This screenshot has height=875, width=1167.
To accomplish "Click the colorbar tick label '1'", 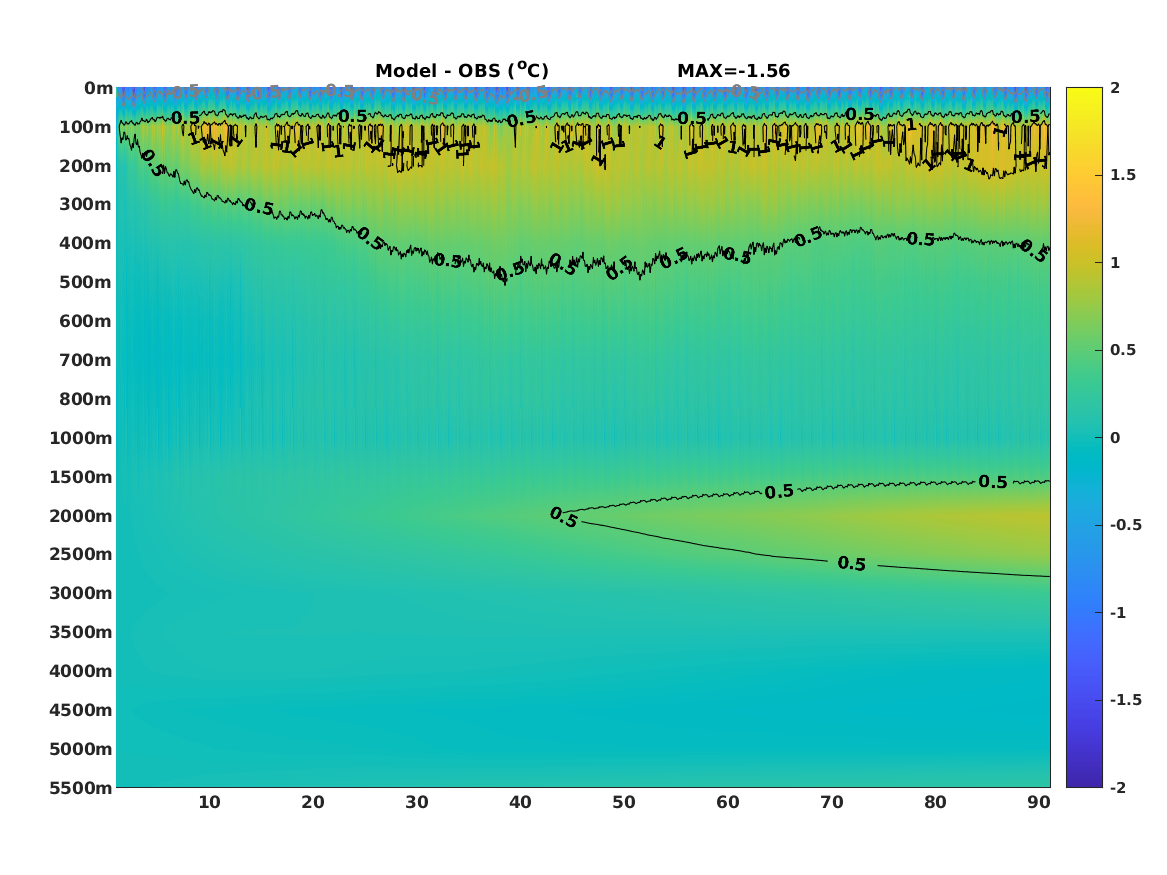I will (x=1115, y=263).
